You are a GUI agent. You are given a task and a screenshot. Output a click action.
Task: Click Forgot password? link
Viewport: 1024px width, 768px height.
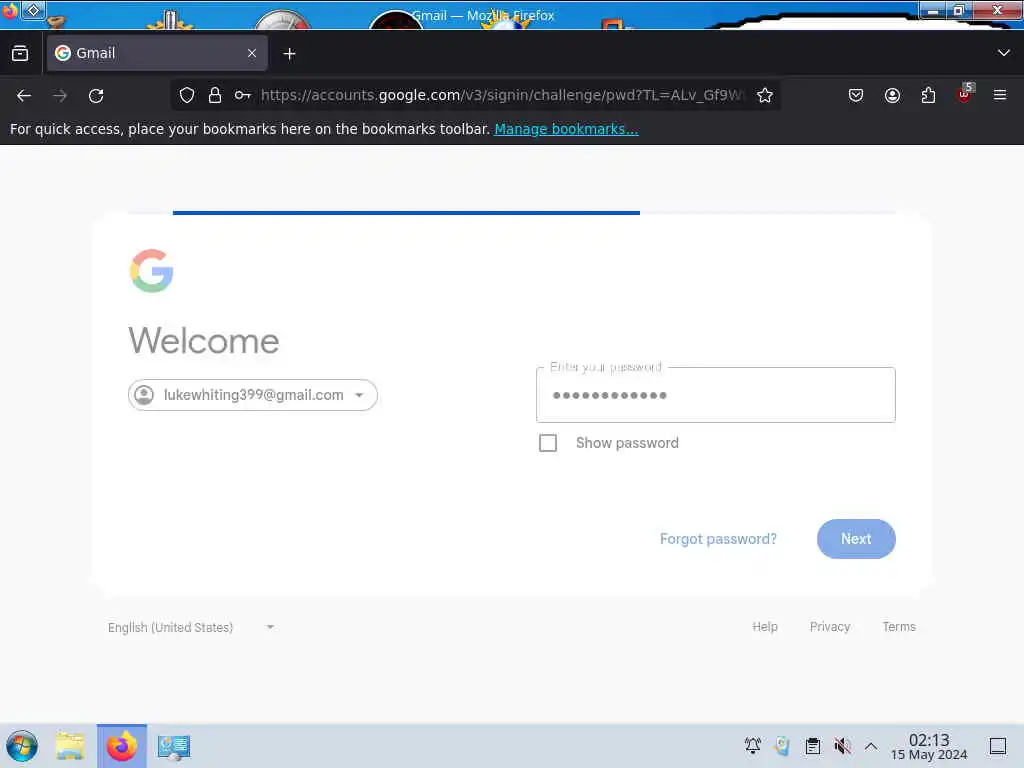coord(718,539)
